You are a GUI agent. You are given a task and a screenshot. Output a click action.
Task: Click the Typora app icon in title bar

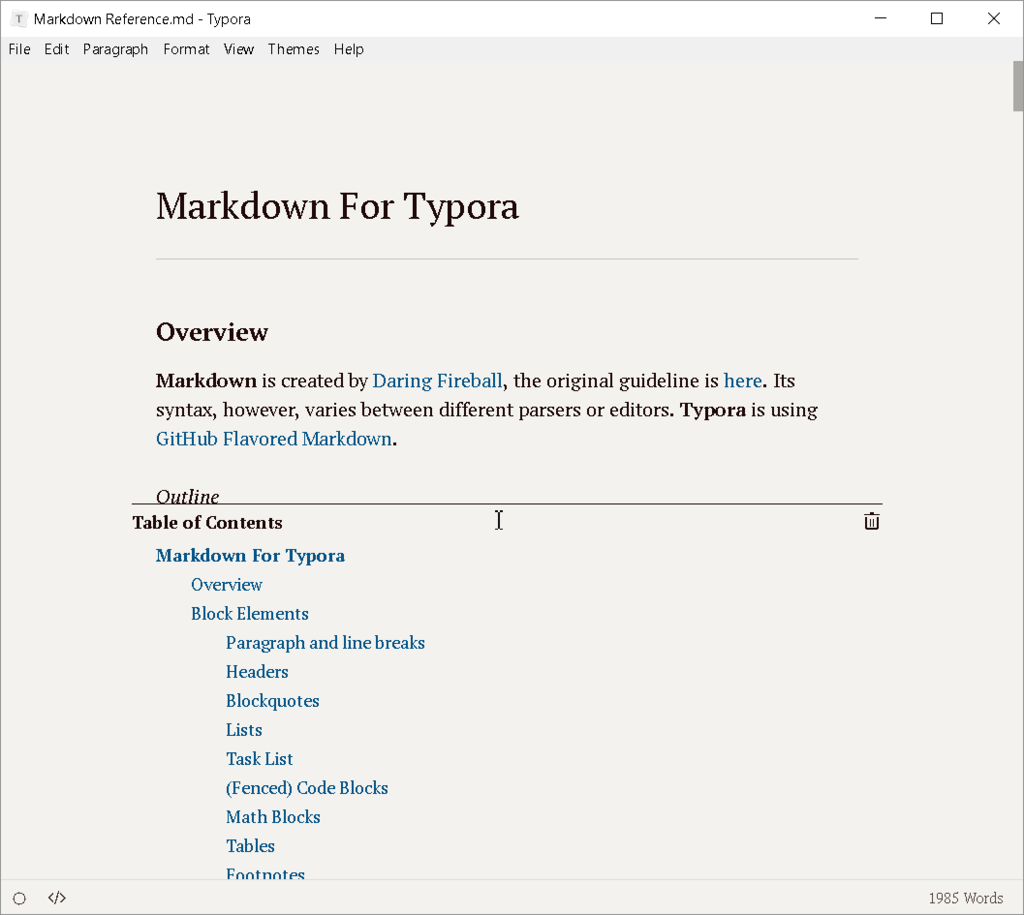point(19,19)
